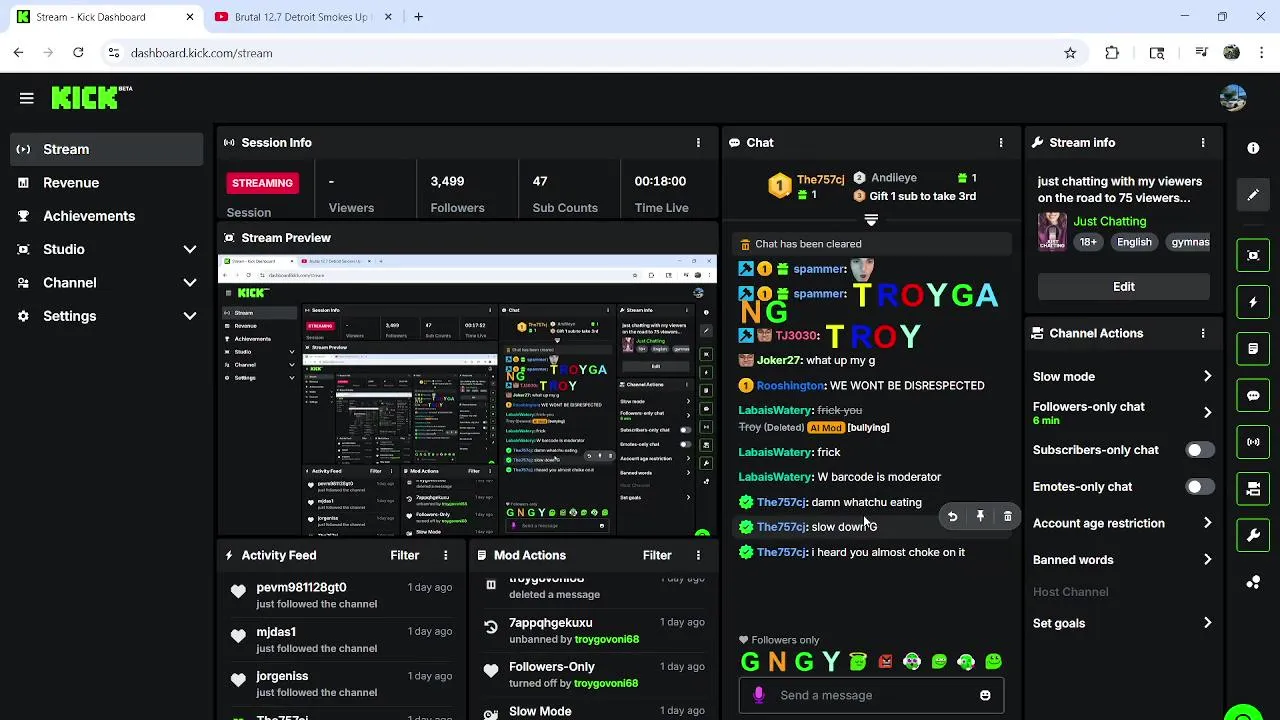Go to Stream in sidebar
1280x720 pixels.
pos(106,150)
